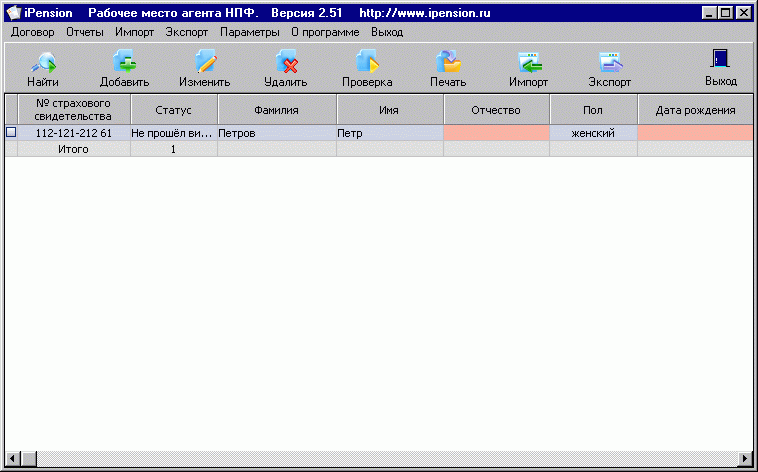Select the Петров surname cell
This screenshot has width=758, height=472.
[277, 133]
